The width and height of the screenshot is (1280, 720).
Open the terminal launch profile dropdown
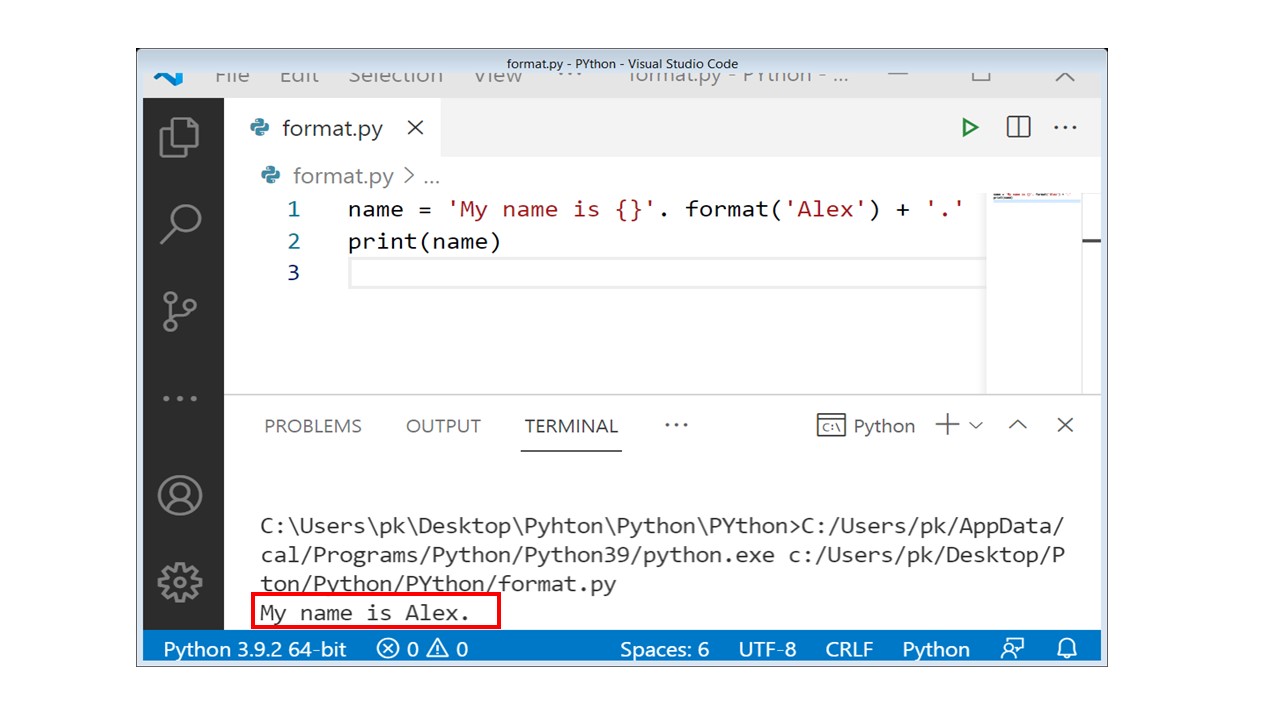pos(976,425)
